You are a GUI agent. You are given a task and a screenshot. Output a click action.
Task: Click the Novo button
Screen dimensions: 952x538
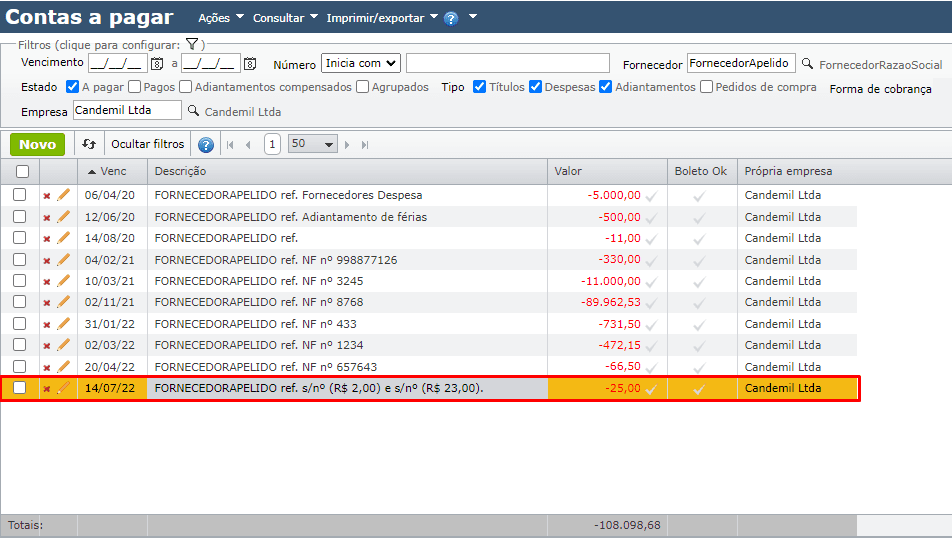click(x=37, y=145)
